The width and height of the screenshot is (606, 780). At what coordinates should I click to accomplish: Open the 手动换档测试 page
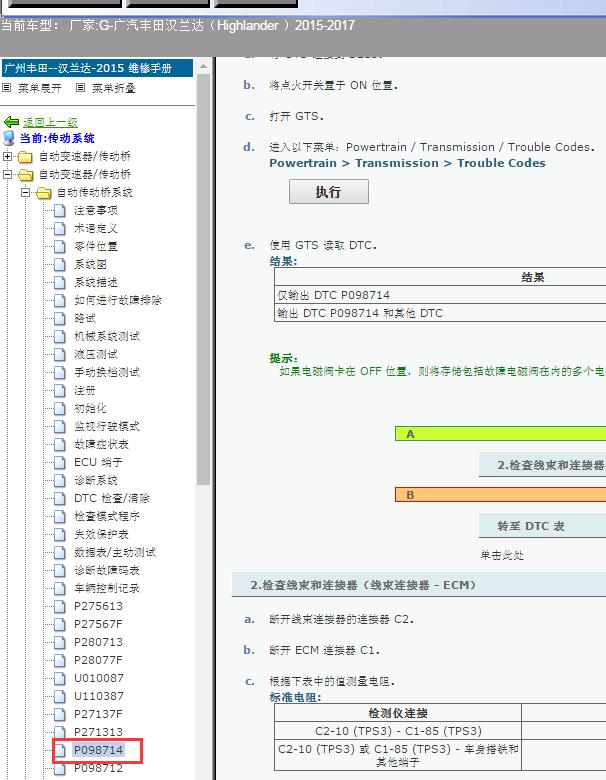point(106,372)
